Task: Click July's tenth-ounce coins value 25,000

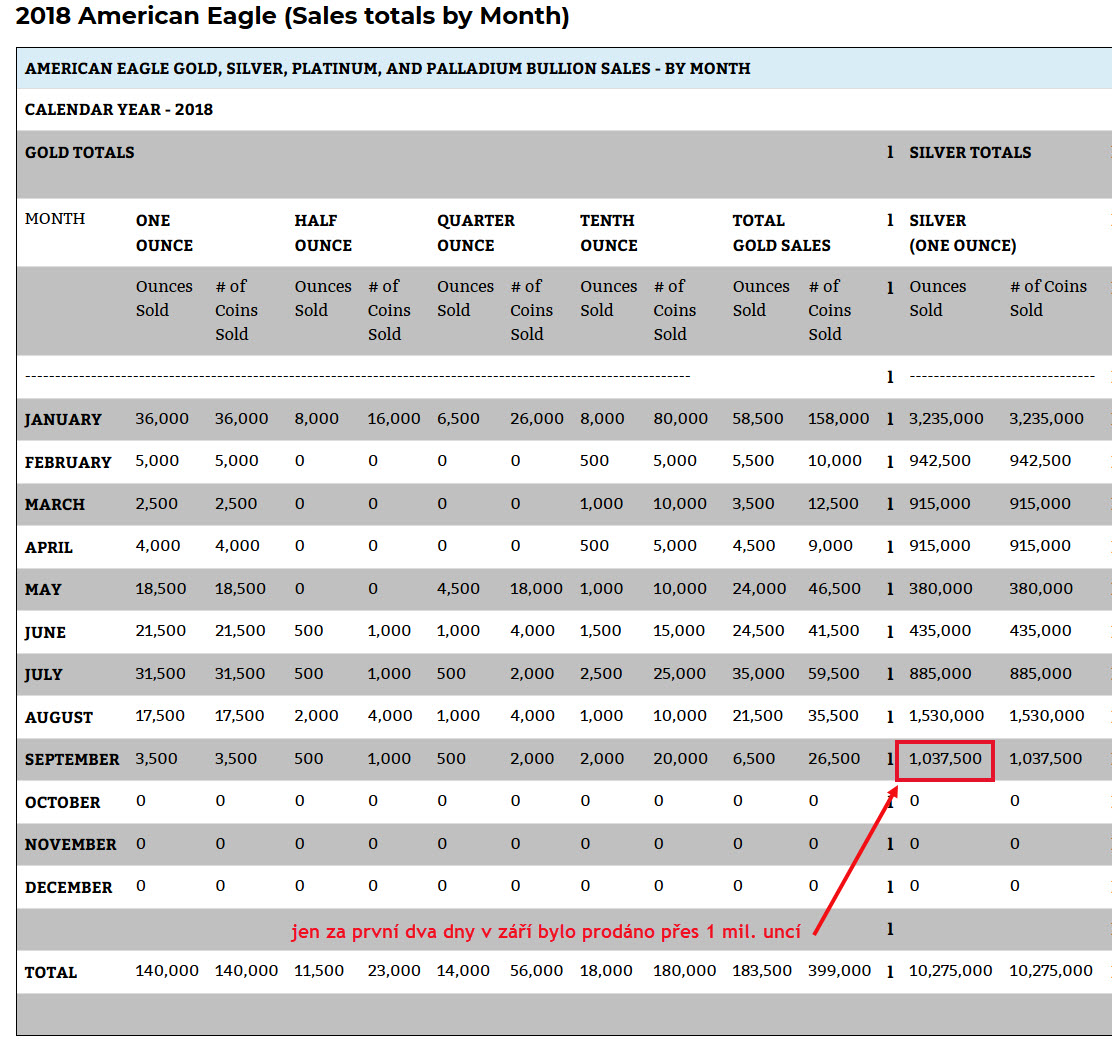Action: [x=679, y=673]
